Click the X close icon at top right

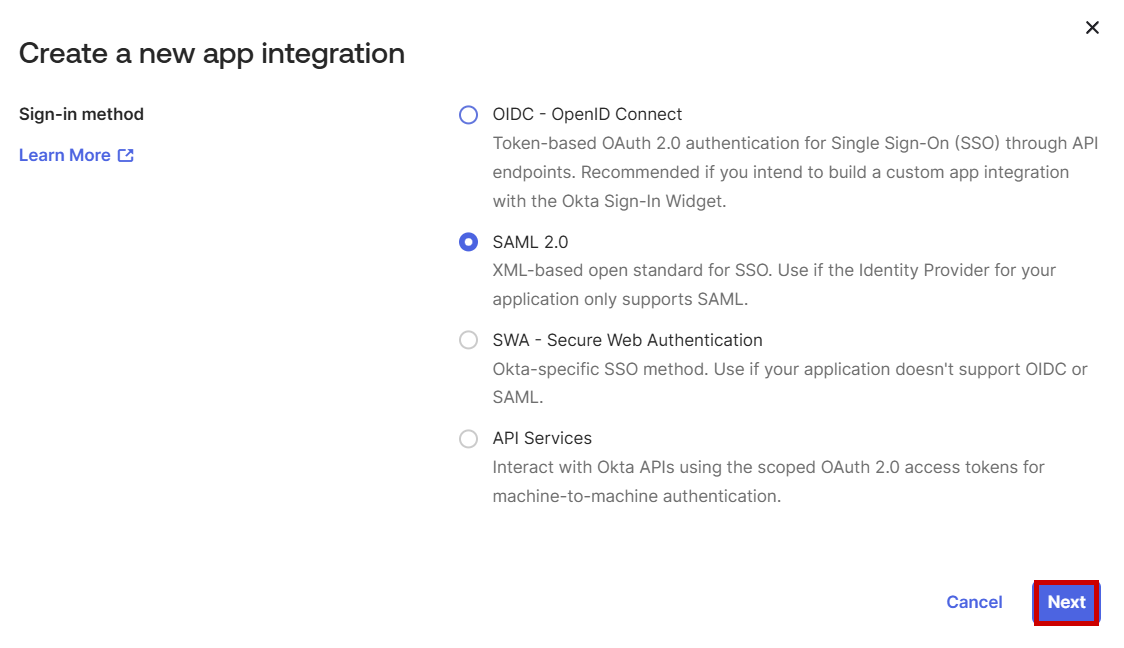pyautogui.click(x=1093, y=28)
